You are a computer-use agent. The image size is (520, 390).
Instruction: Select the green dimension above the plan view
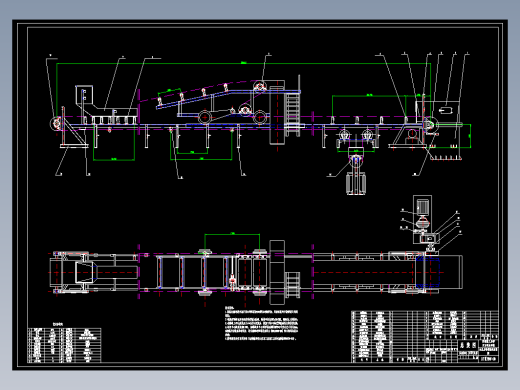pos(232,234)
